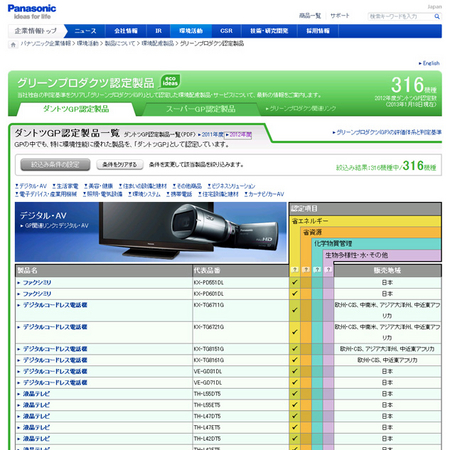Jump to 住まいの設備と建材 category
450x450 pixels.
click(143, 186)
